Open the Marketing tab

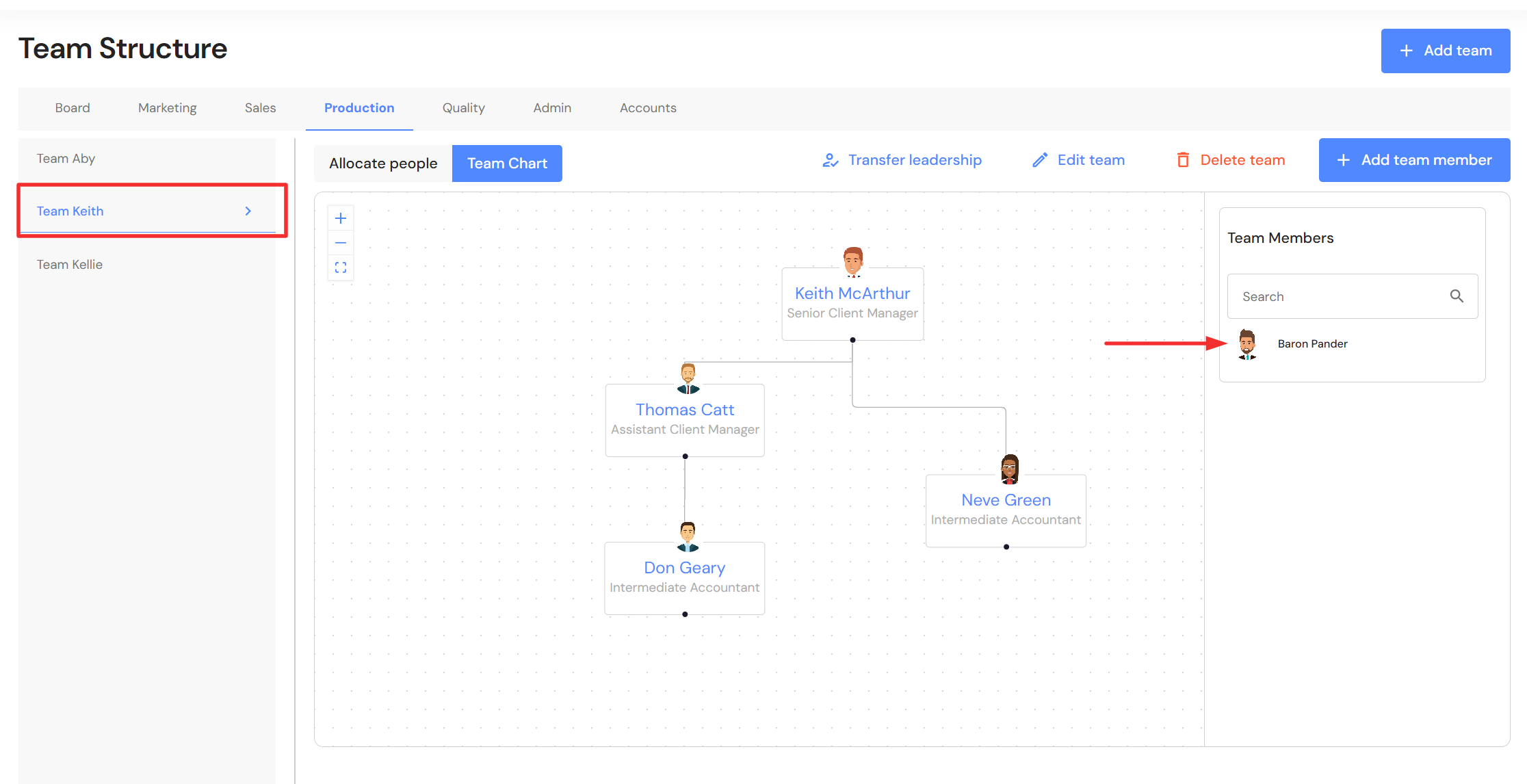point(167,108)
